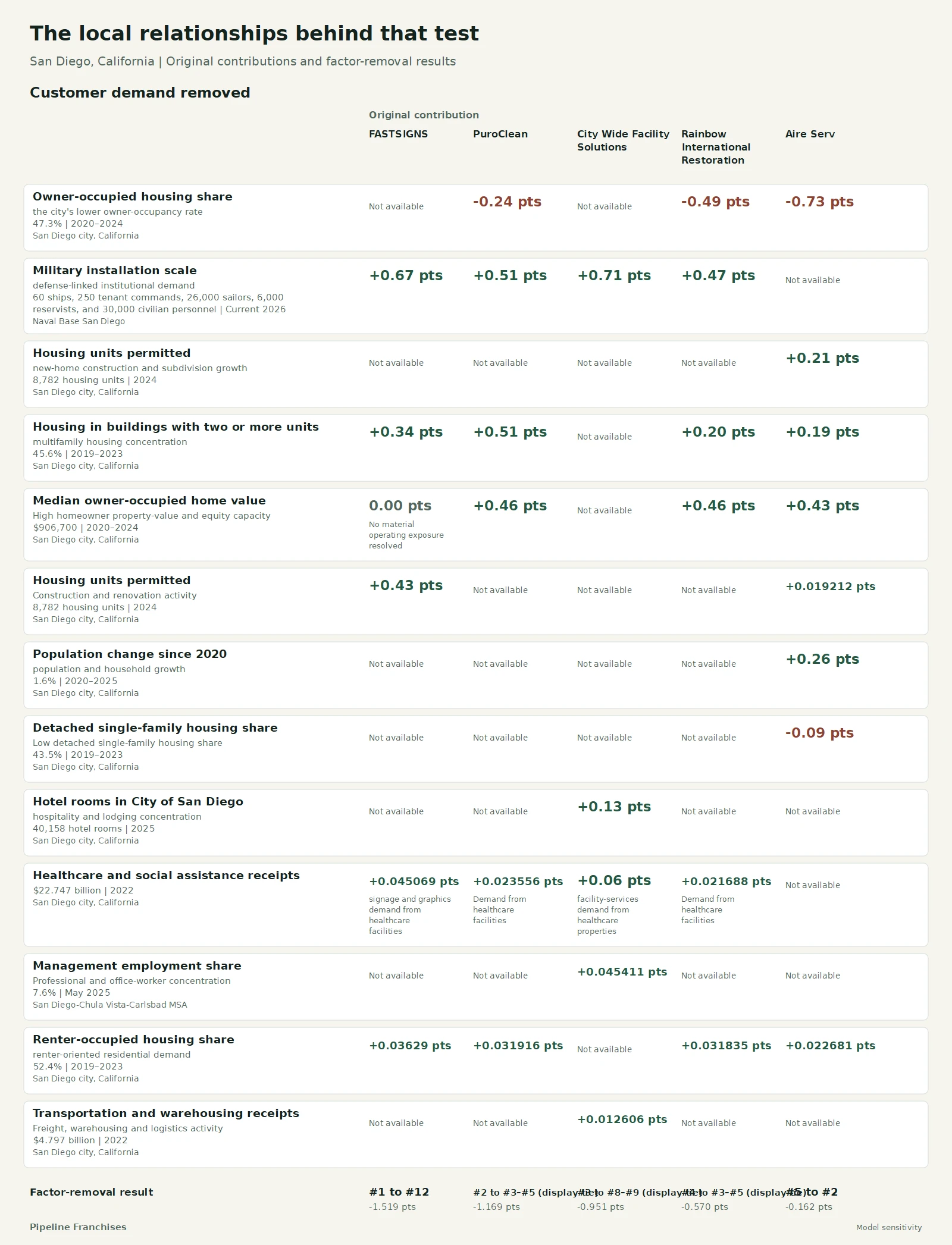The image size is (952, 1245).
Task: Click the +0.03629 pts value
Action: coord(410,1045)
